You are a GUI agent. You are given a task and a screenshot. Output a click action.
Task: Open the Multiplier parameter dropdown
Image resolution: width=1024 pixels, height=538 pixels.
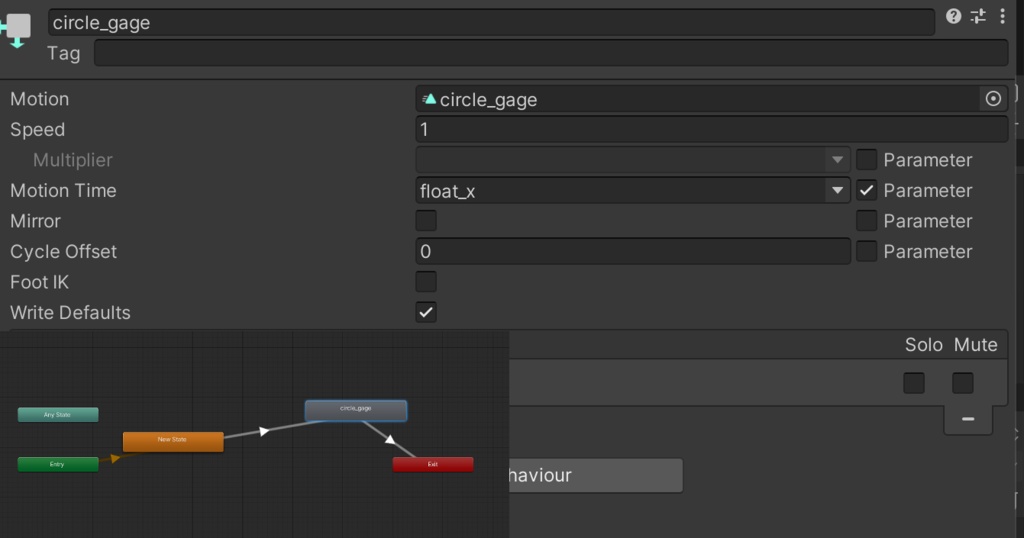coord(632,160)
